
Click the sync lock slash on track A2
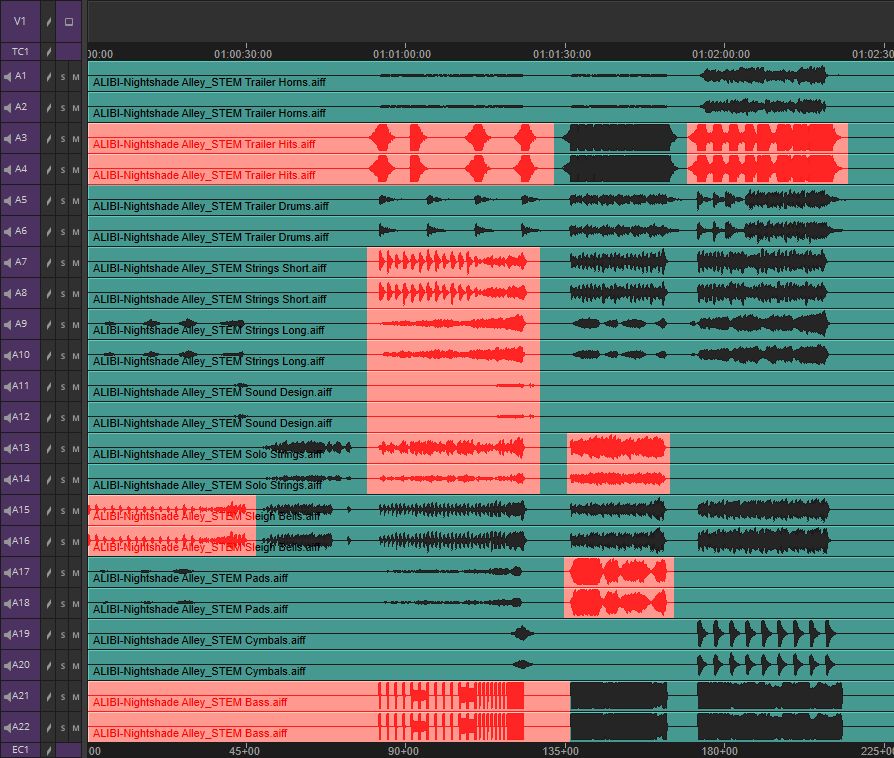click(x=48, y=108)
